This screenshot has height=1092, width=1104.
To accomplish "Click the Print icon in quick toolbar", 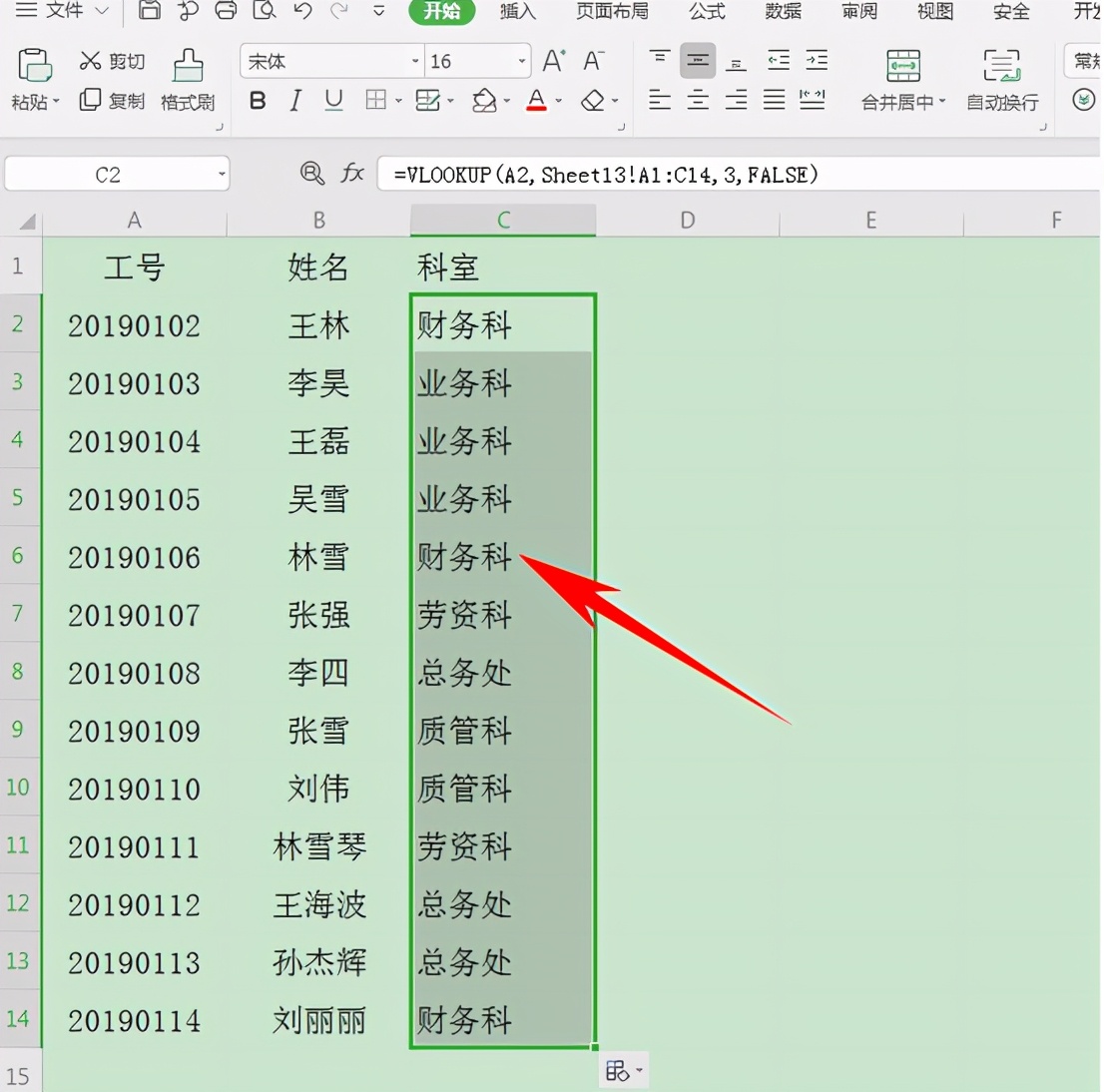I will click(226, 10).
